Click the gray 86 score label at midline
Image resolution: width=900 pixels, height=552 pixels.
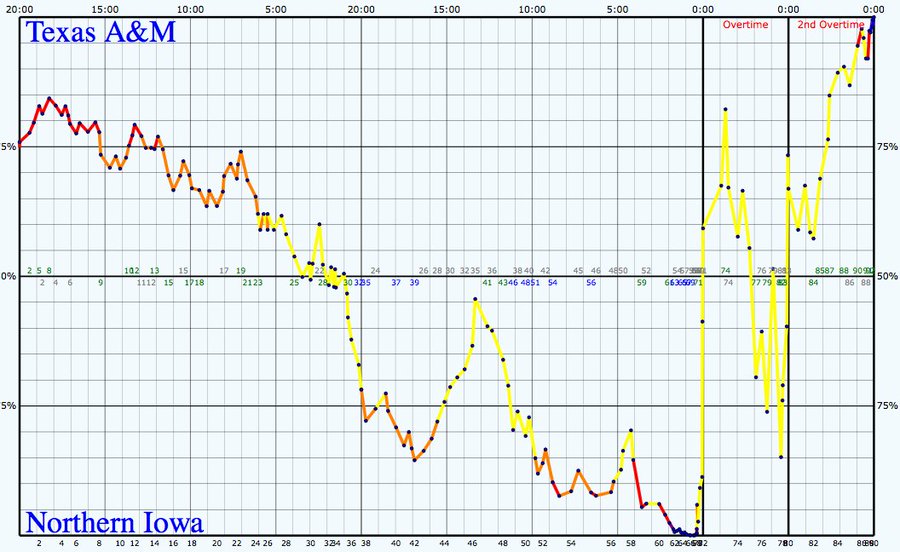point(849,282)
